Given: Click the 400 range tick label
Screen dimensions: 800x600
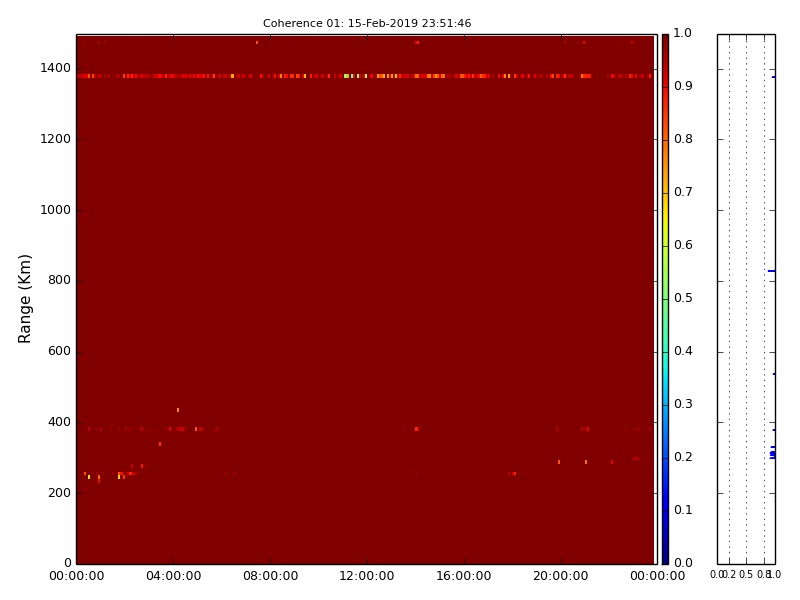Looking at the screenshot, I should point(59,422).
